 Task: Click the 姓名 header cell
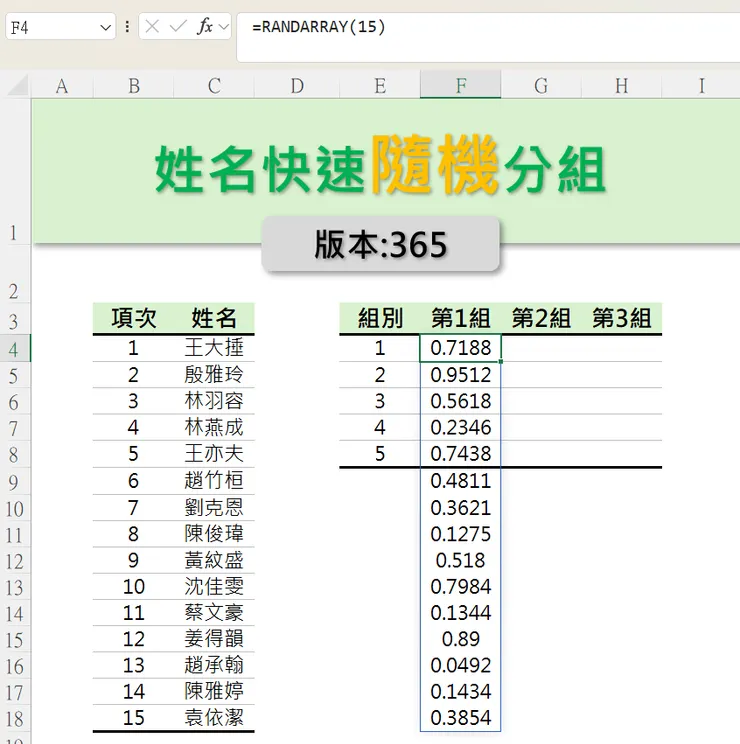[x=214, y=318]
